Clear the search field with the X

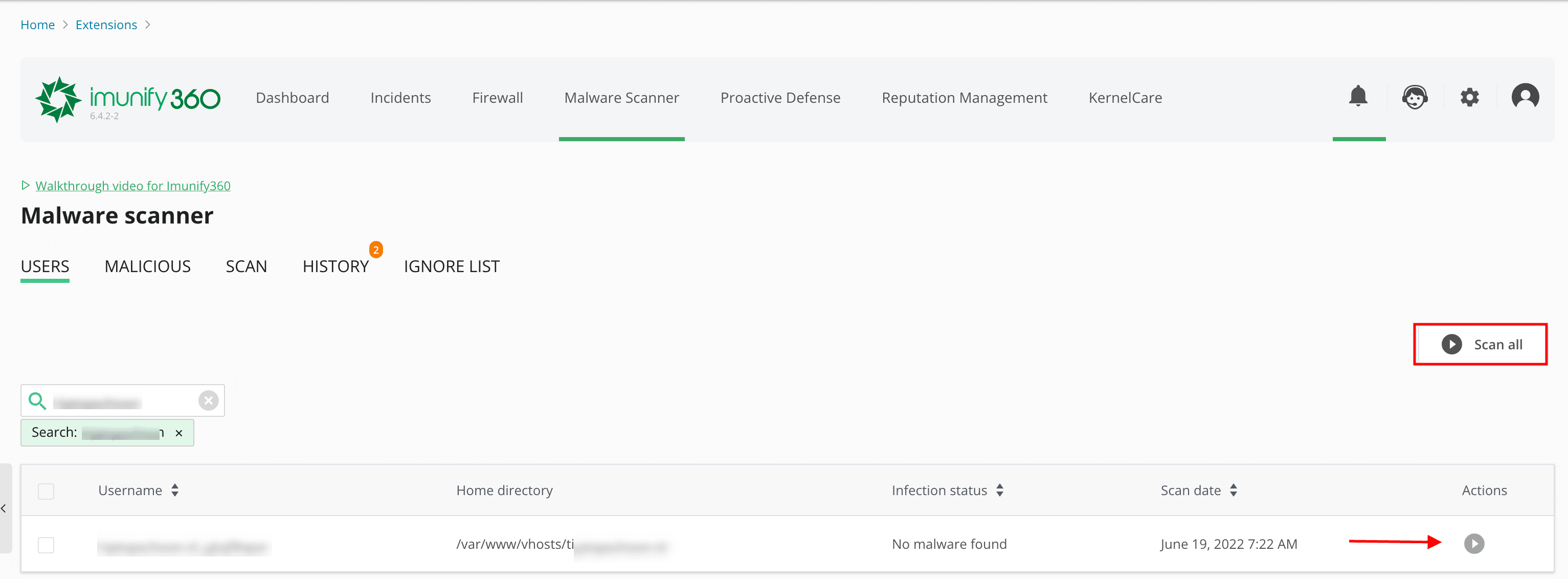pyautogui.click(x=208, y=400)
